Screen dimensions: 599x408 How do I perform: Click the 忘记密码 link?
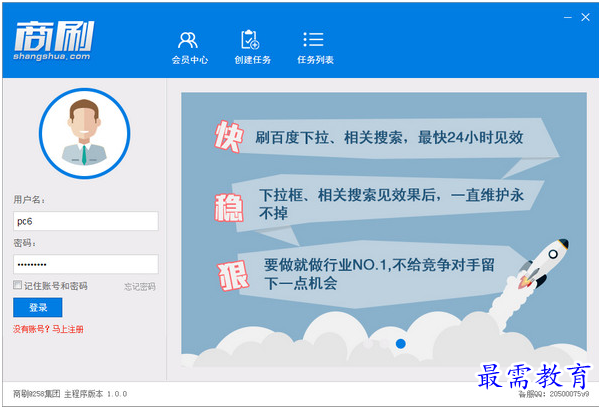point(140,287)
